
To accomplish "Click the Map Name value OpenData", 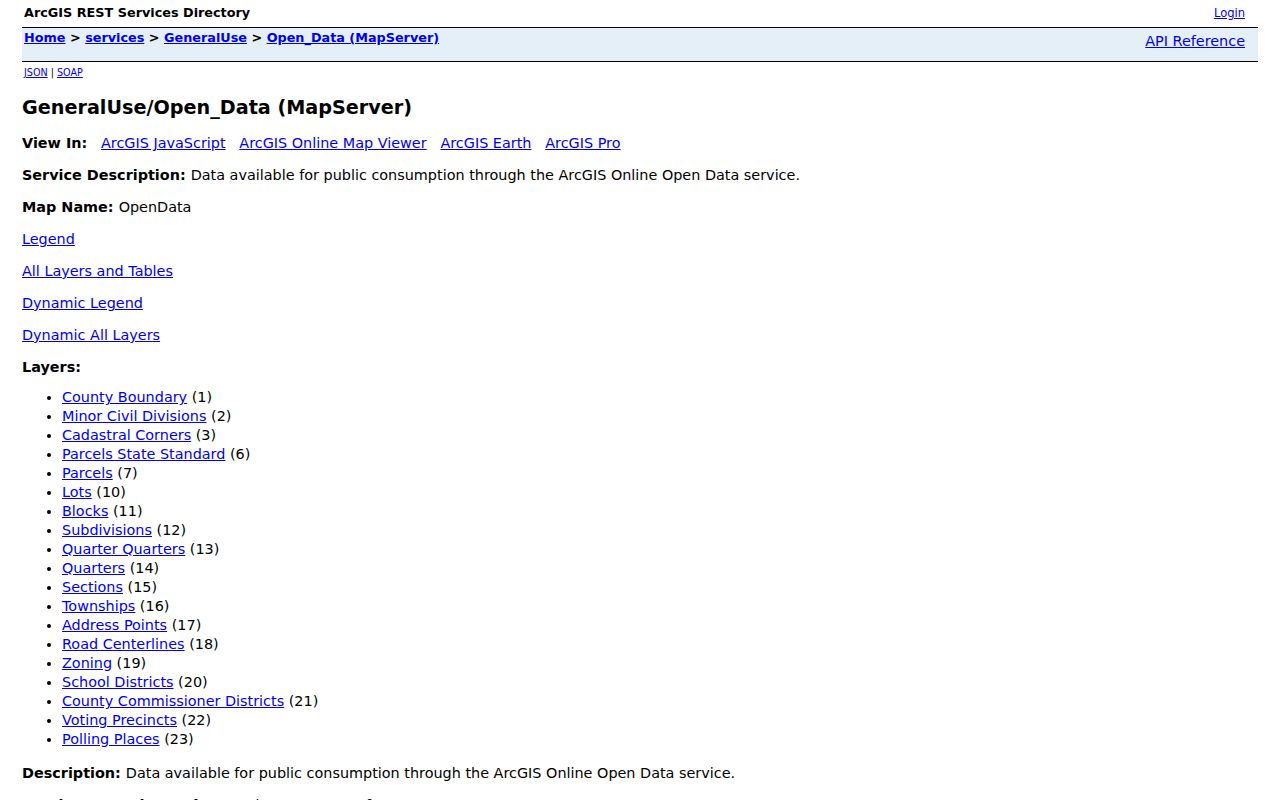I will coord(155,207).
